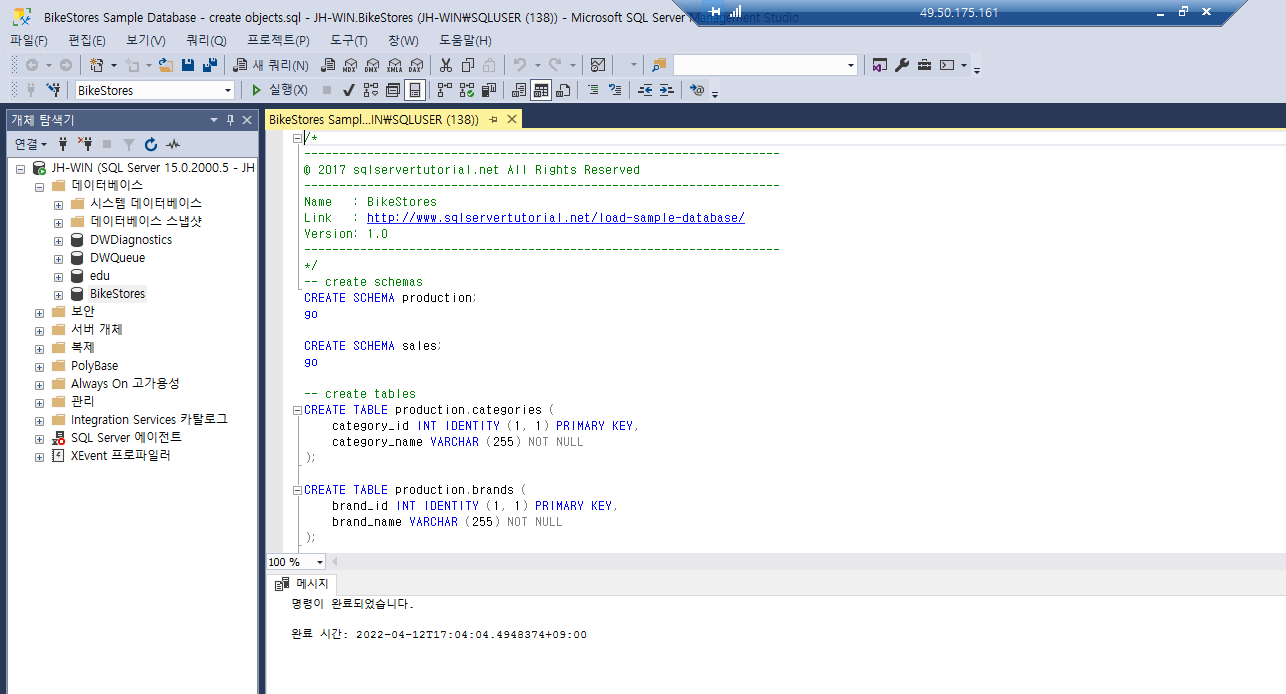
Task: Click the Save disk icon
Action: (188, 65)
